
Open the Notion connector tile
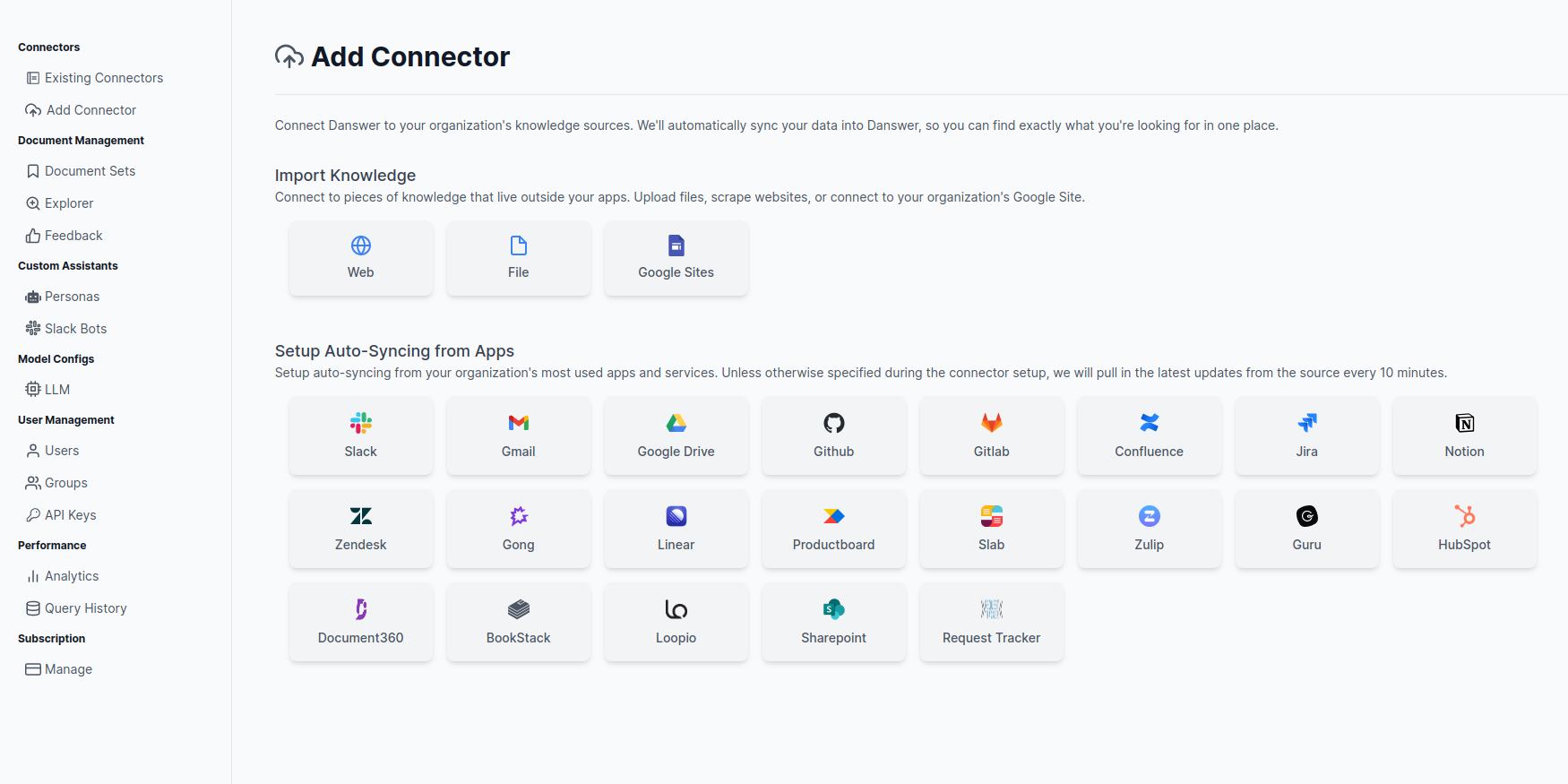coord(1465,435)
